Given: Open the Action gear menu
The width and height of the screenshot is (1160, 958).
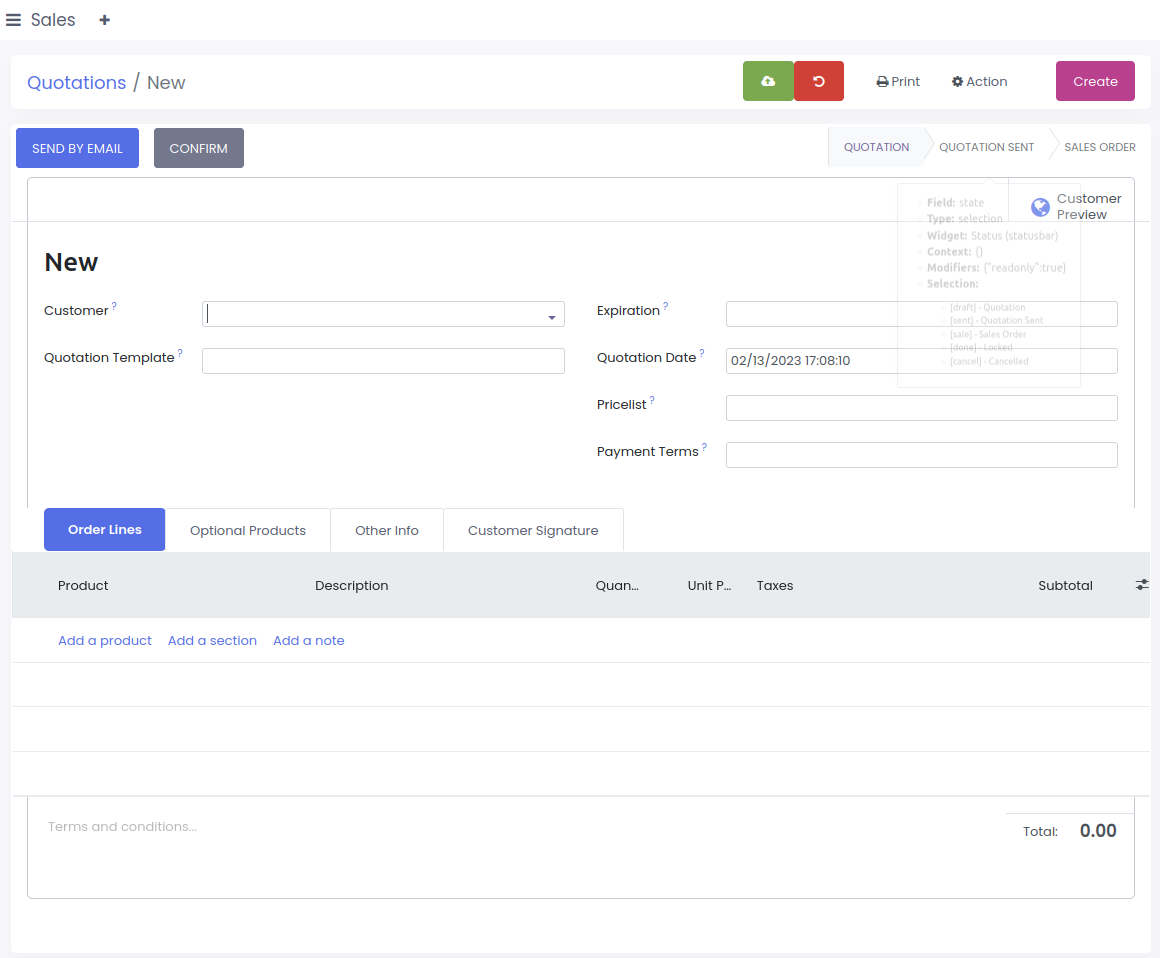Looking at the screenshot, I should click(x=979, y=82).
